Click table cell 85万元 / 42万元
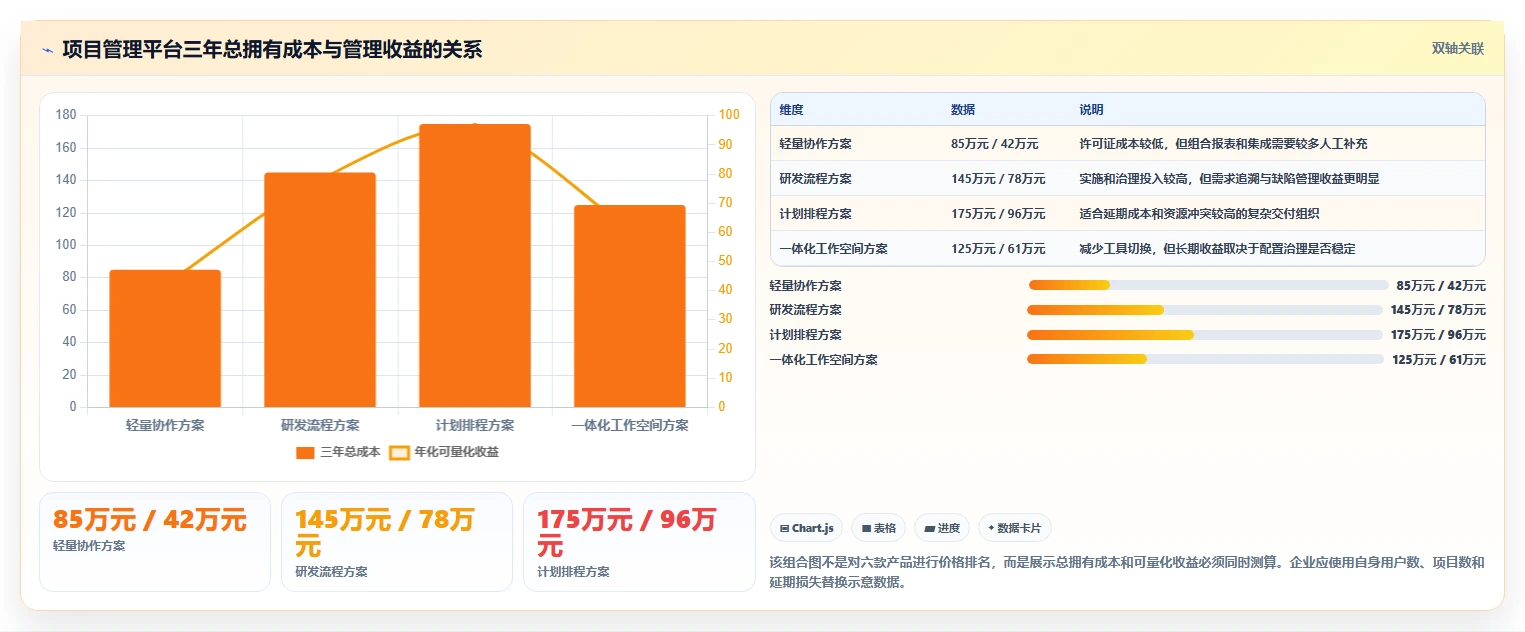The width and height of the screenshot is (1525, 632). 994,144
